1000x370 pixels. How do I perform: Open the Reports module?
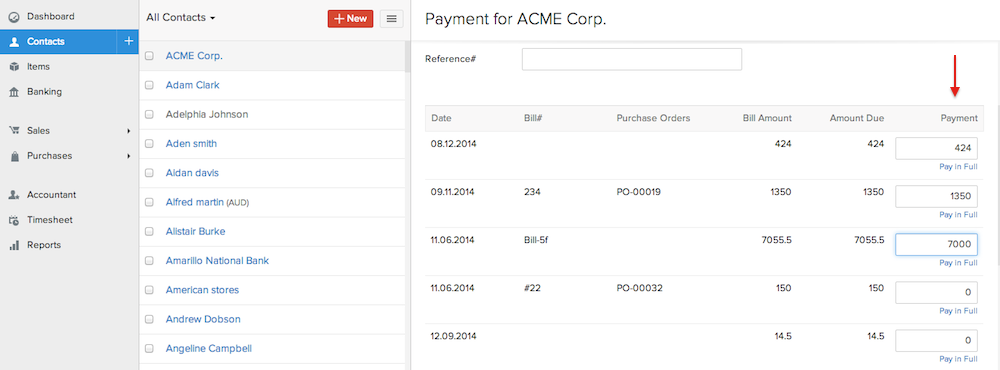(44, 244)
